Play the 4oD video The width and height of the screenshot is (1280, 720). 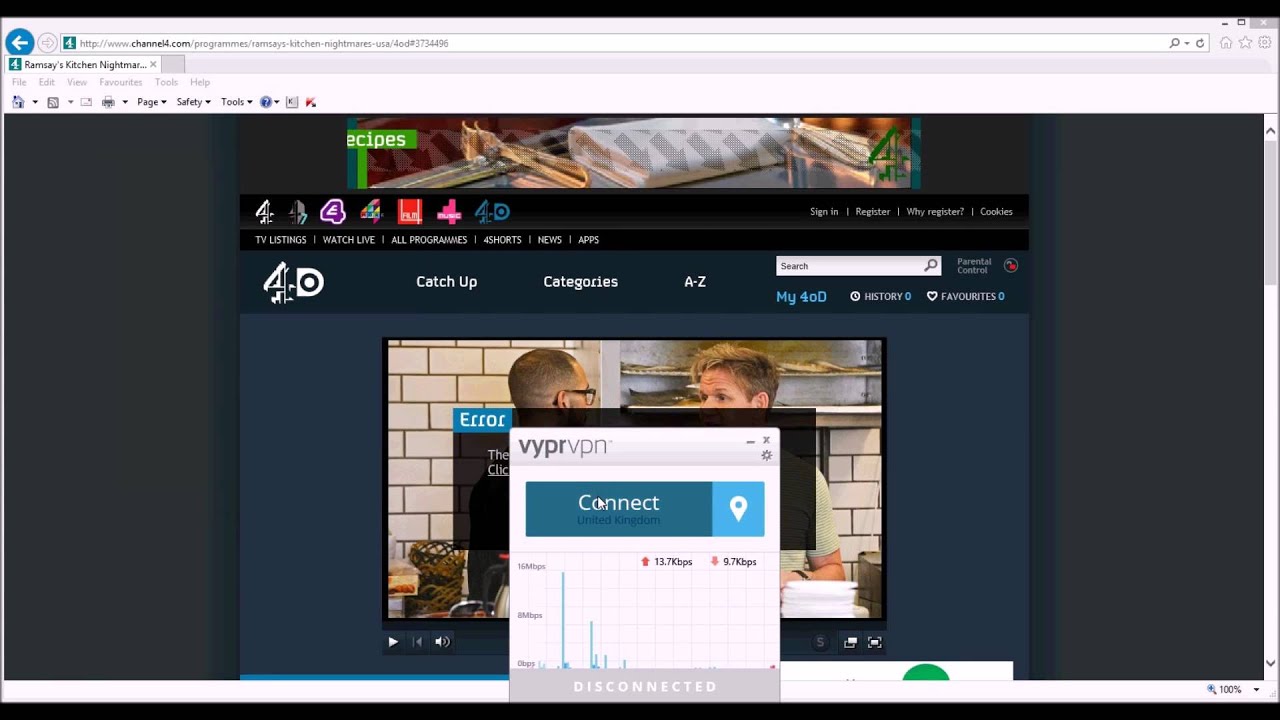(x=393, y=642)
